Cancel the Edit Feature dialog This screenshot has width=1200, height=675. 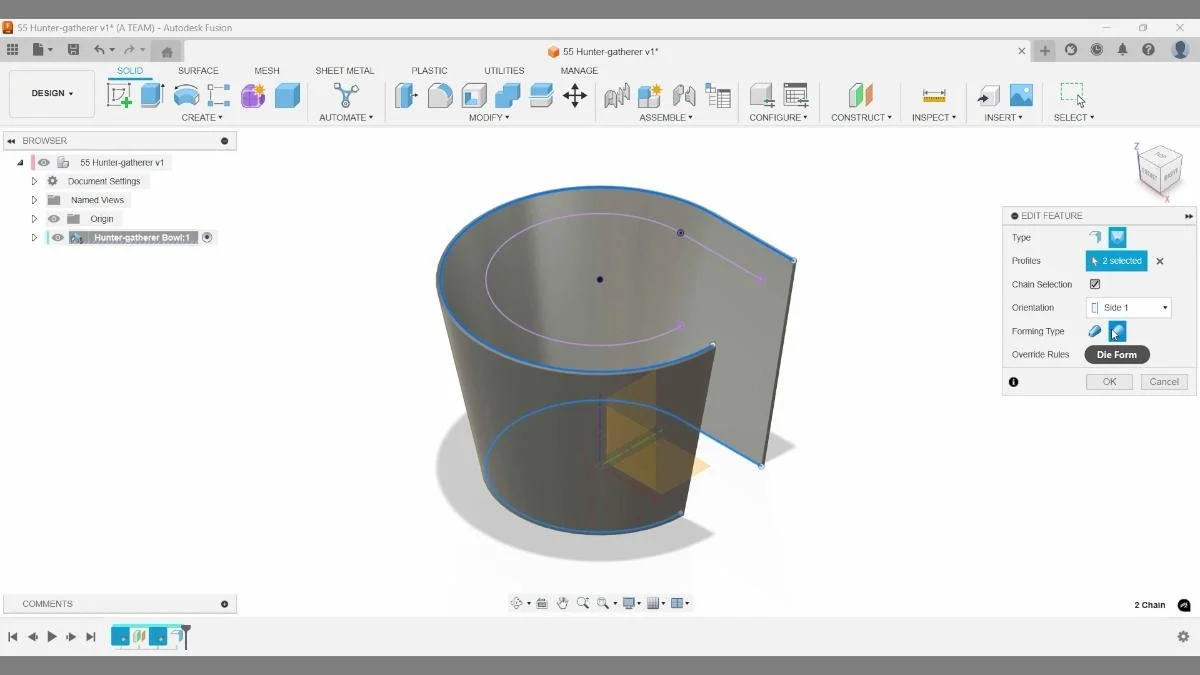(x=1163, y=381)
